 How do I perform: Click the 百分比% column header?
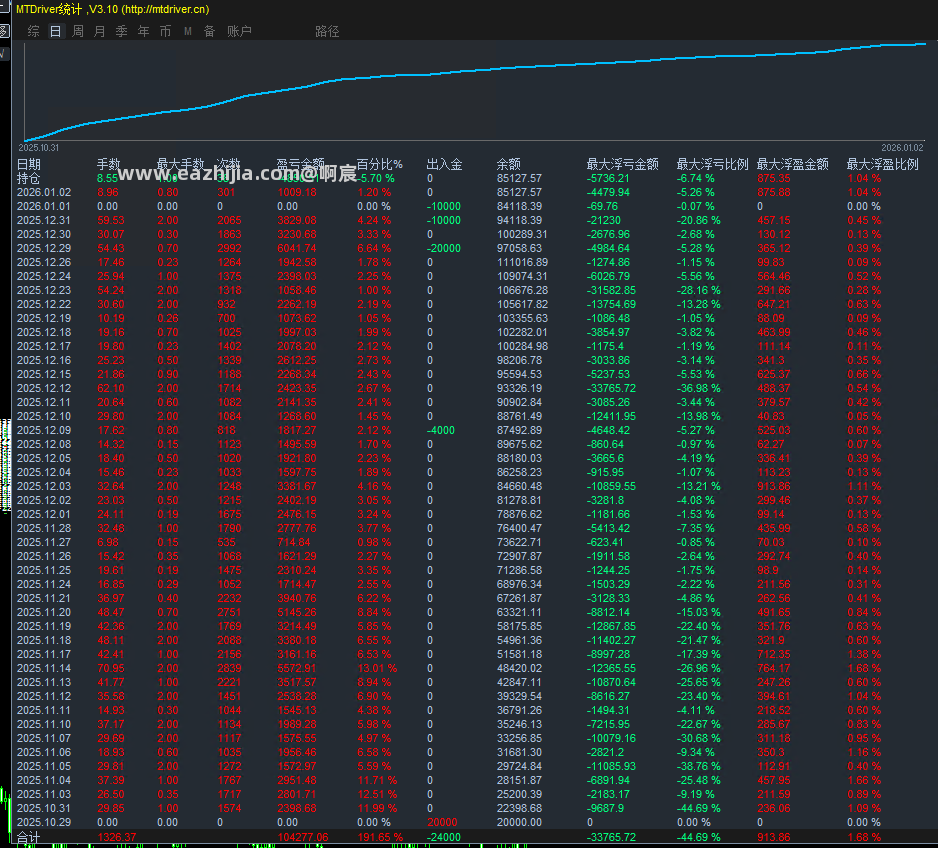(x=379, y=164)
